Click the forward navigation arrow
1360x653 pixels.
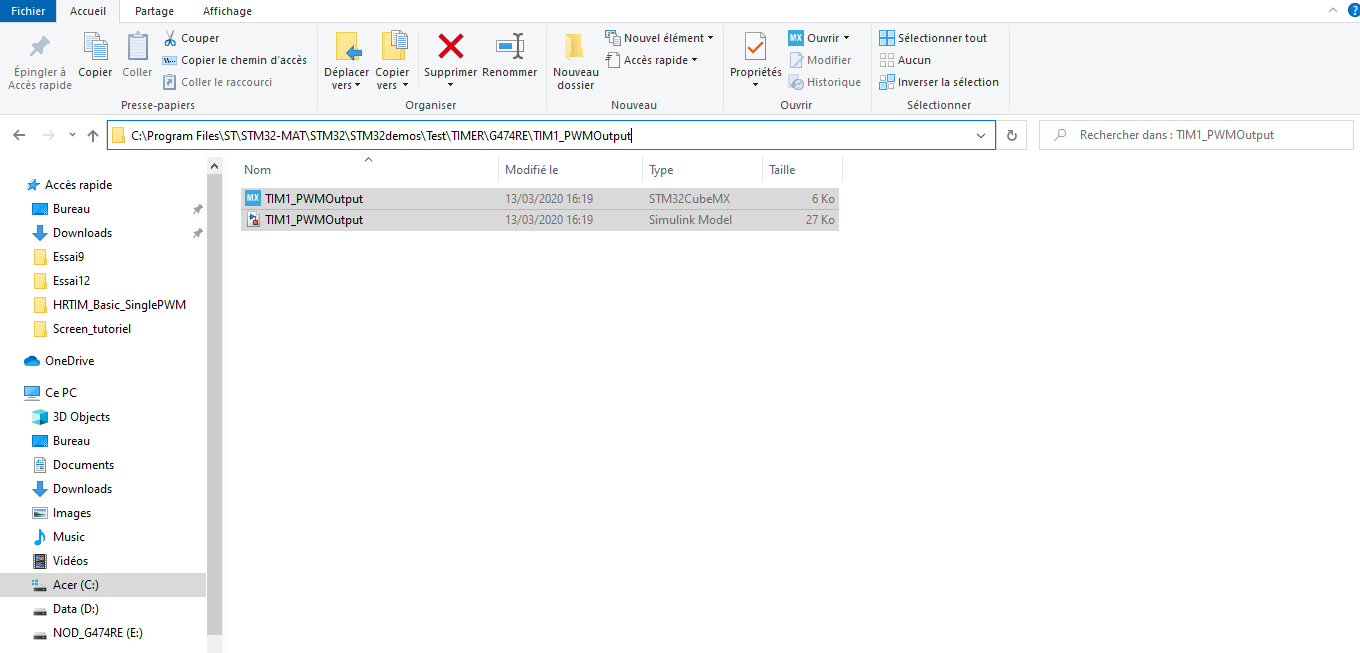tap(48, 135)
